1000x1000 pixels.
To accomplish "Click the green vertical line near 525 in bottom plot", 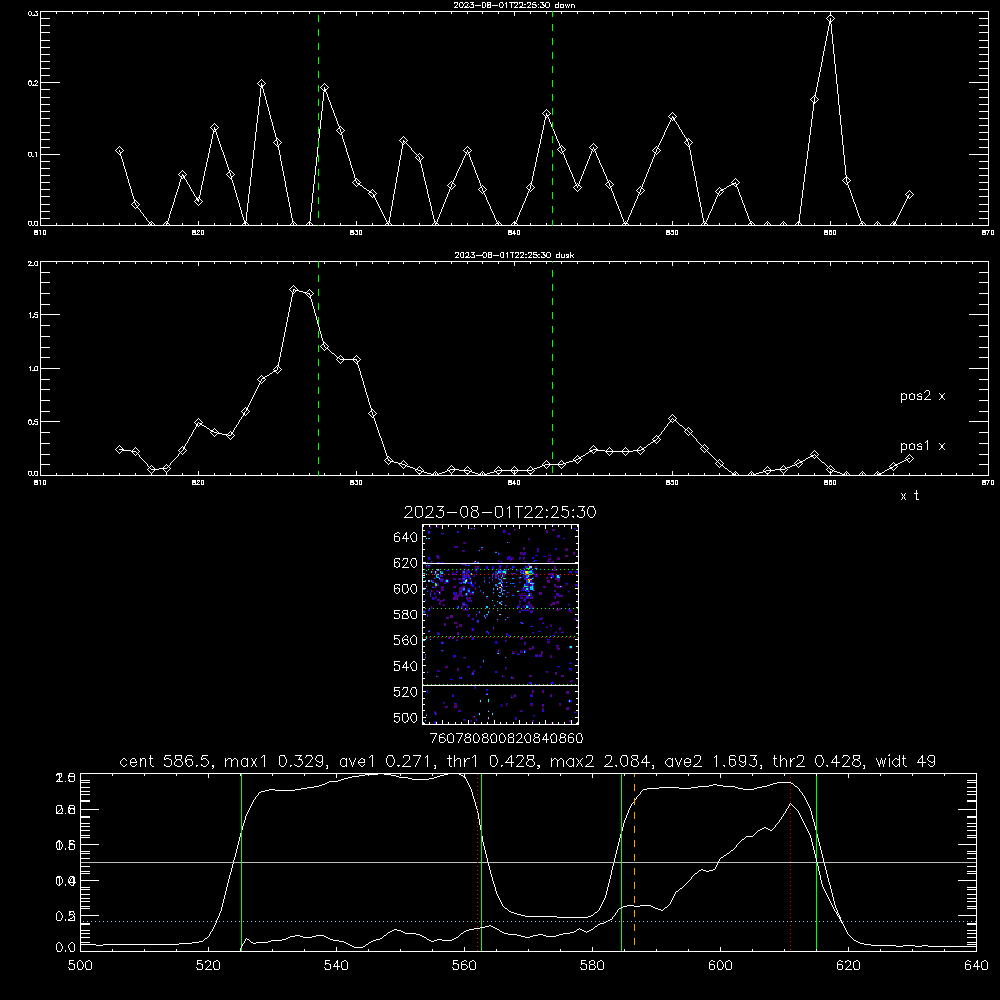I will coord(242,862).
